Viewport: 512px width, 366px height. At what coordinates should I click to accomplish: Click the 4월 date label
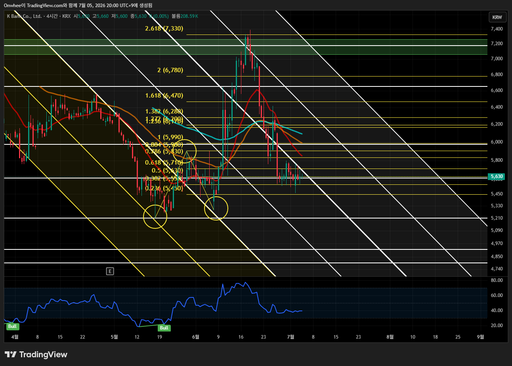coord(14,337)
